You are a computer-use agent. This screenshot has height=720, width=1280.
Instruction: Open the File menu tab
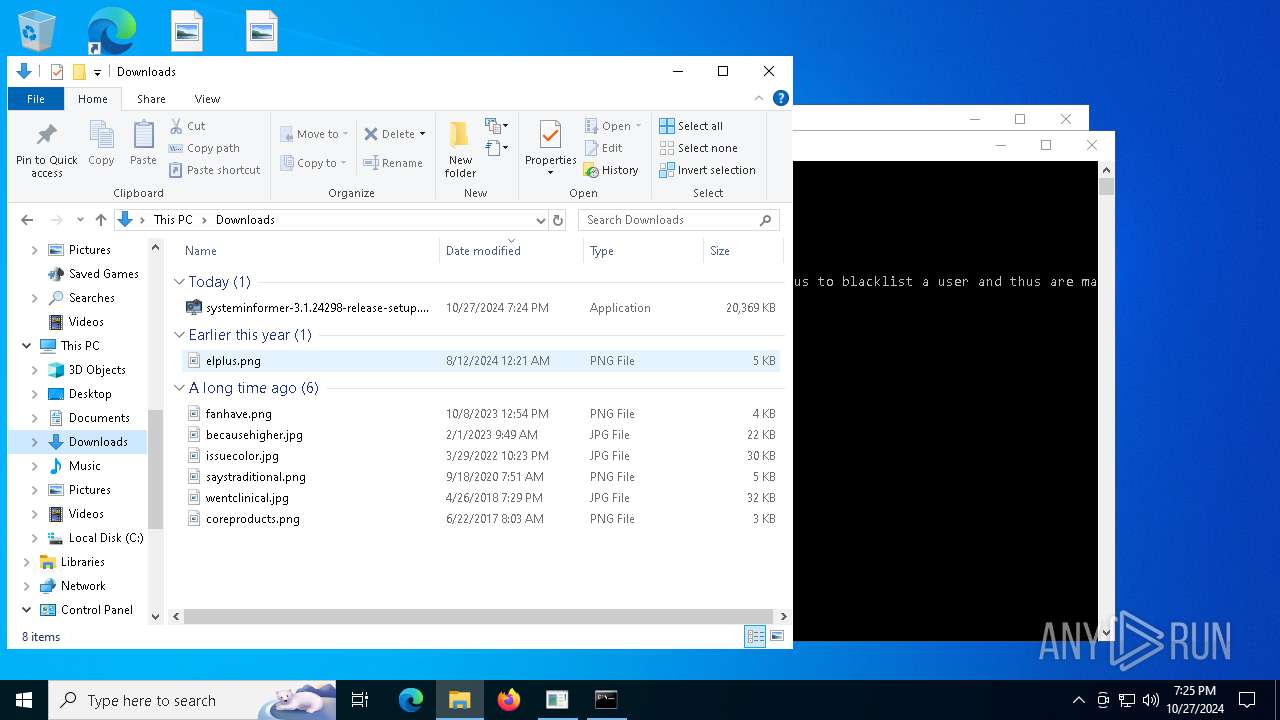point(36,99)
